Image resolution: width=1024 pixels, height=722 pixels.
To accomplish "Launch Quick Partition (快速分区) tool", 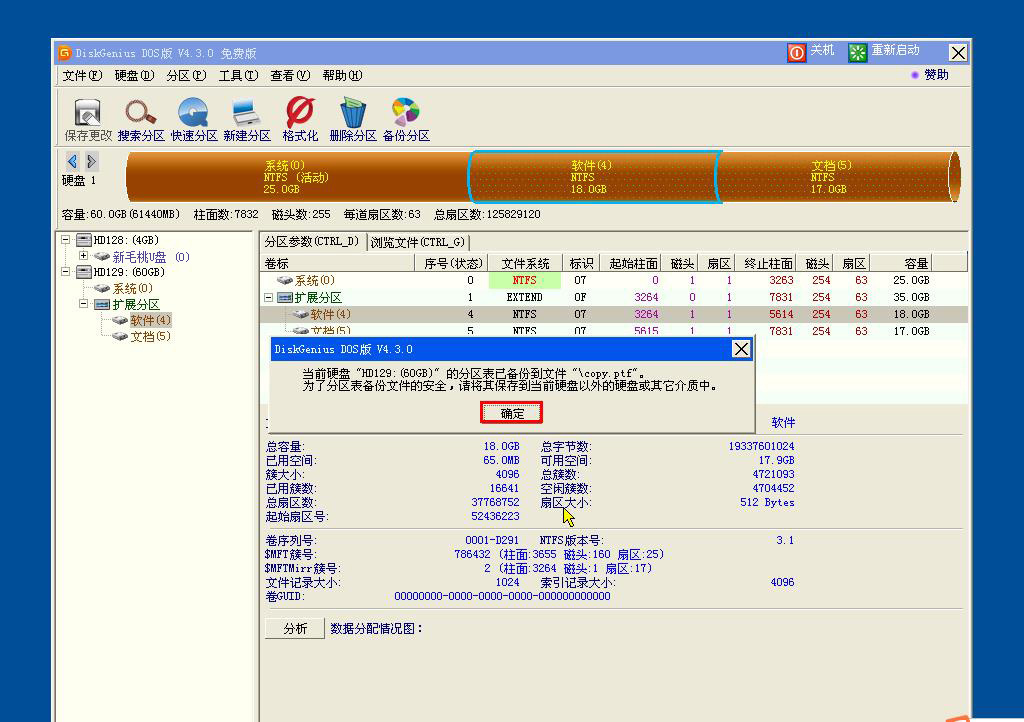I will tap(193, 119).
